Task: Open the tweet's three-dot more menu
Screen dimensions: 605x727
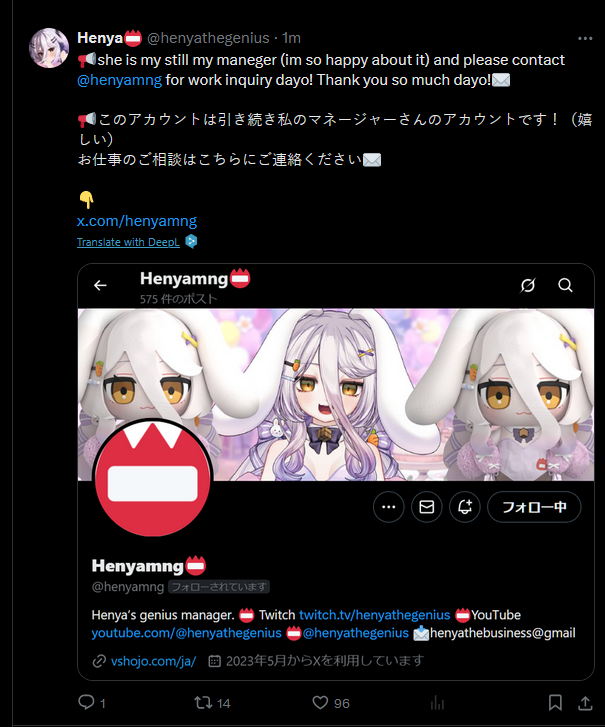Action: (585, 38)
